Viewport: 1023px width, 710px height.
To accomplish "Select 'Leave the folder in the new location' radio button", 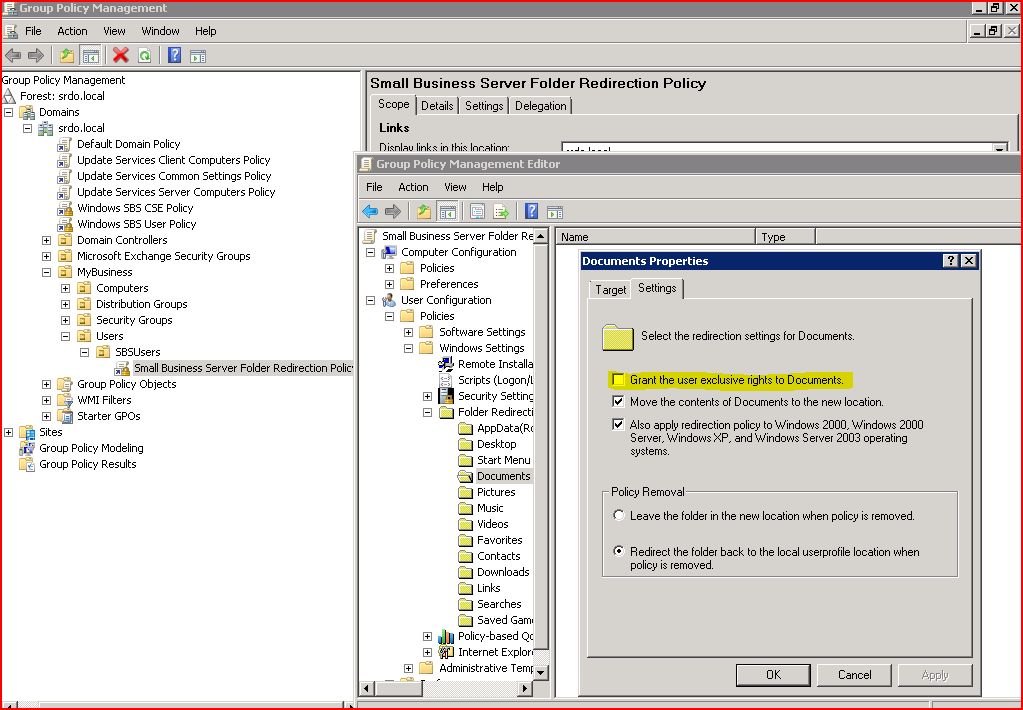I will (621, 515).
